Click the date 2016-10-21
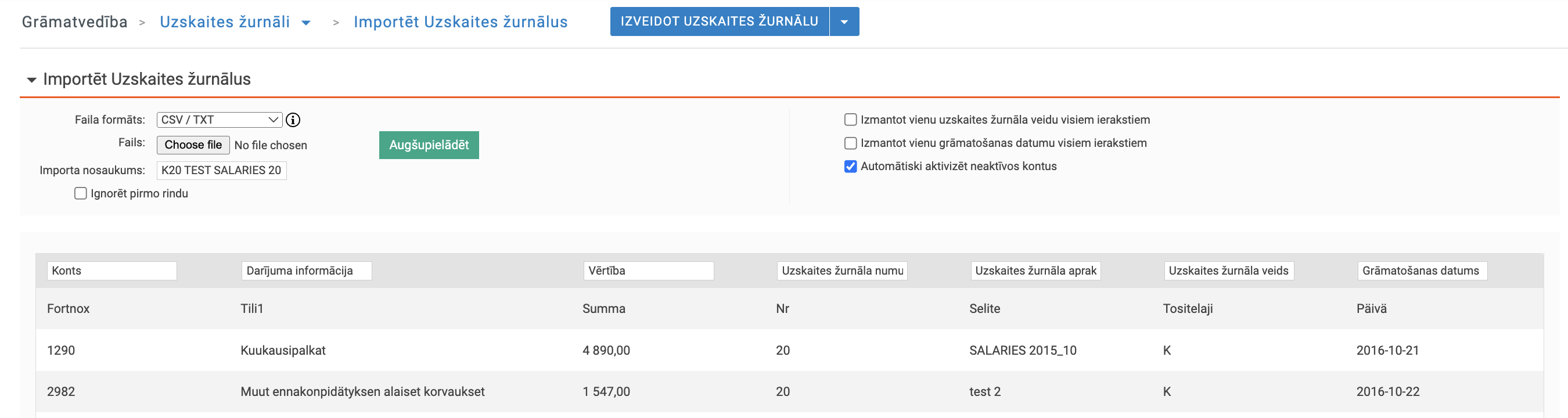Image resolution: width=1568 pixels, height=418 pixels. [1388, 351]
